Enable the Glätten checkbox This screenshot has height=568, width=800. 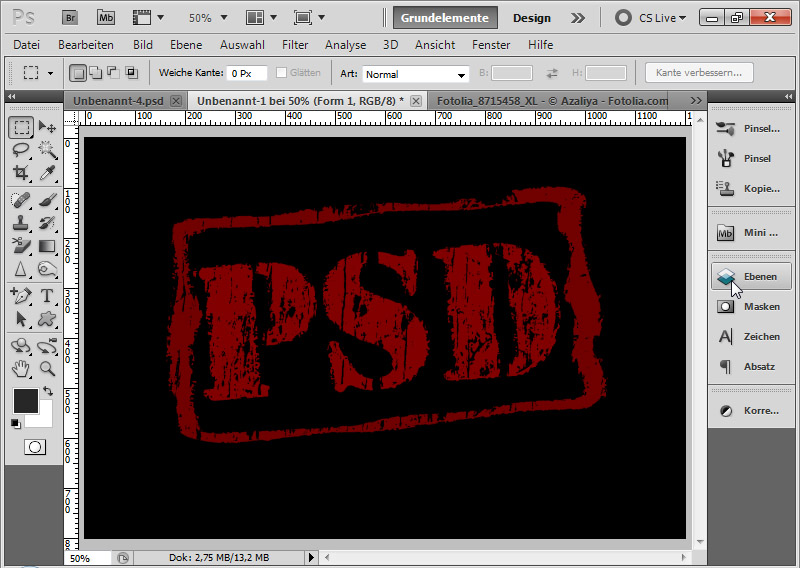[x=281, y=73]
